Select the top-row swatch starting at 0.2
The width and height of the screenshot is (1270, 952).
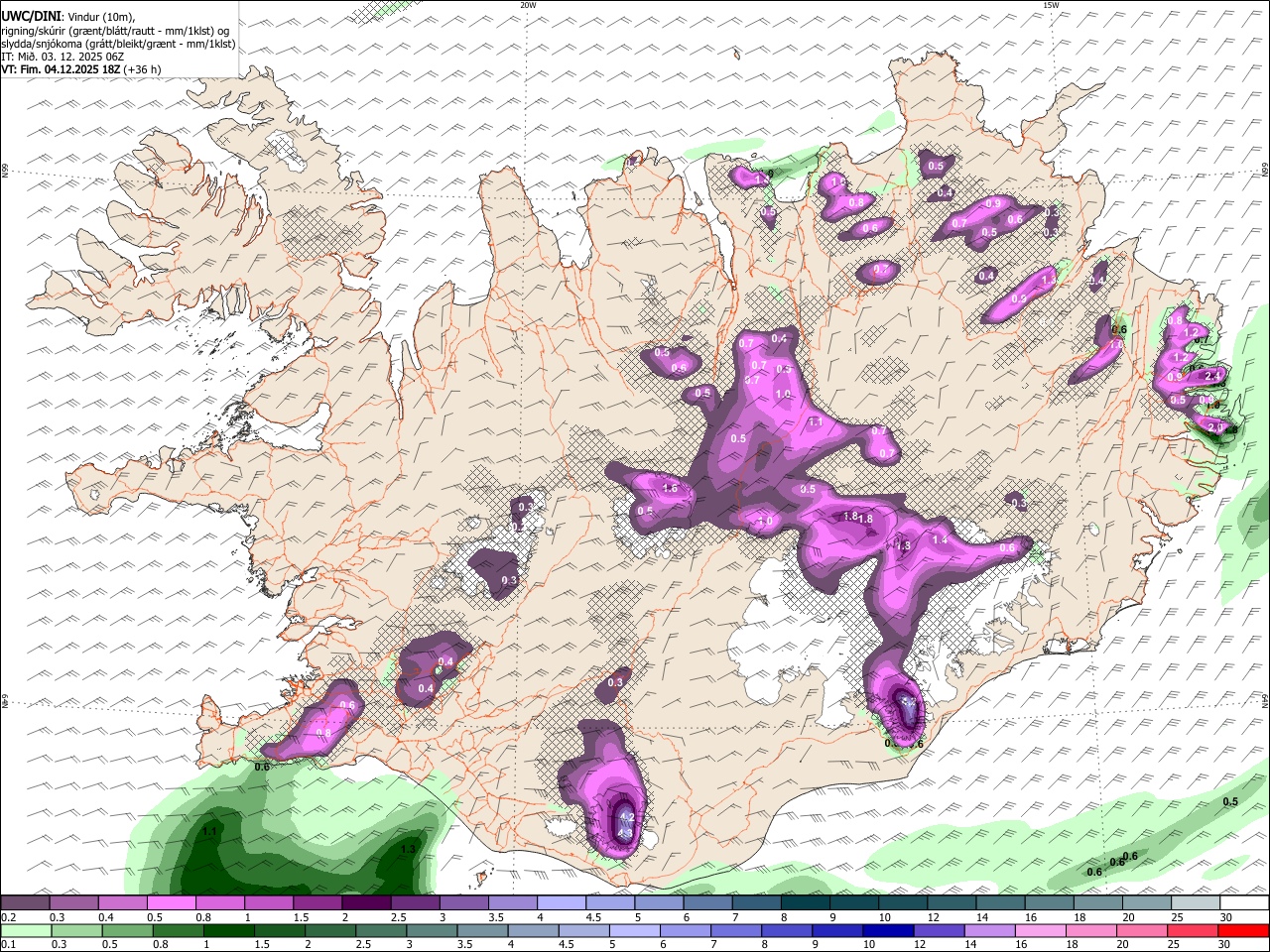coord(25,902)
